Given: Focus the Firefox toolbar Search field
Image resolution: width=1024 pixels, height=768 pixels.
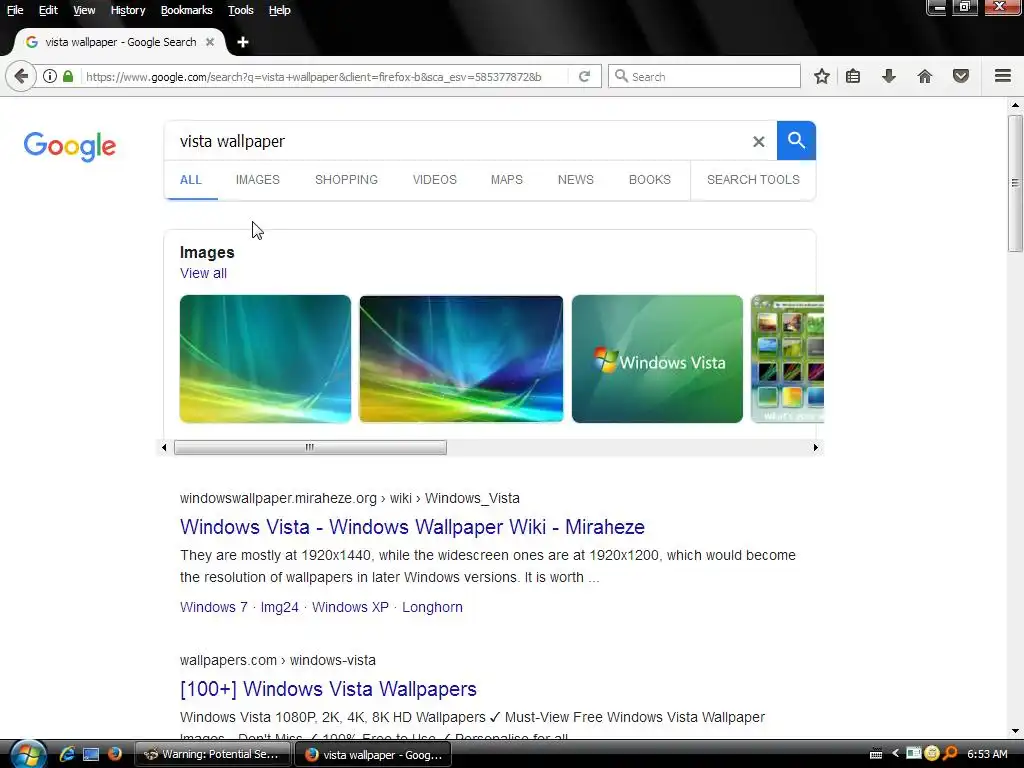Looking at the screenshot, I should pos(704,76).
